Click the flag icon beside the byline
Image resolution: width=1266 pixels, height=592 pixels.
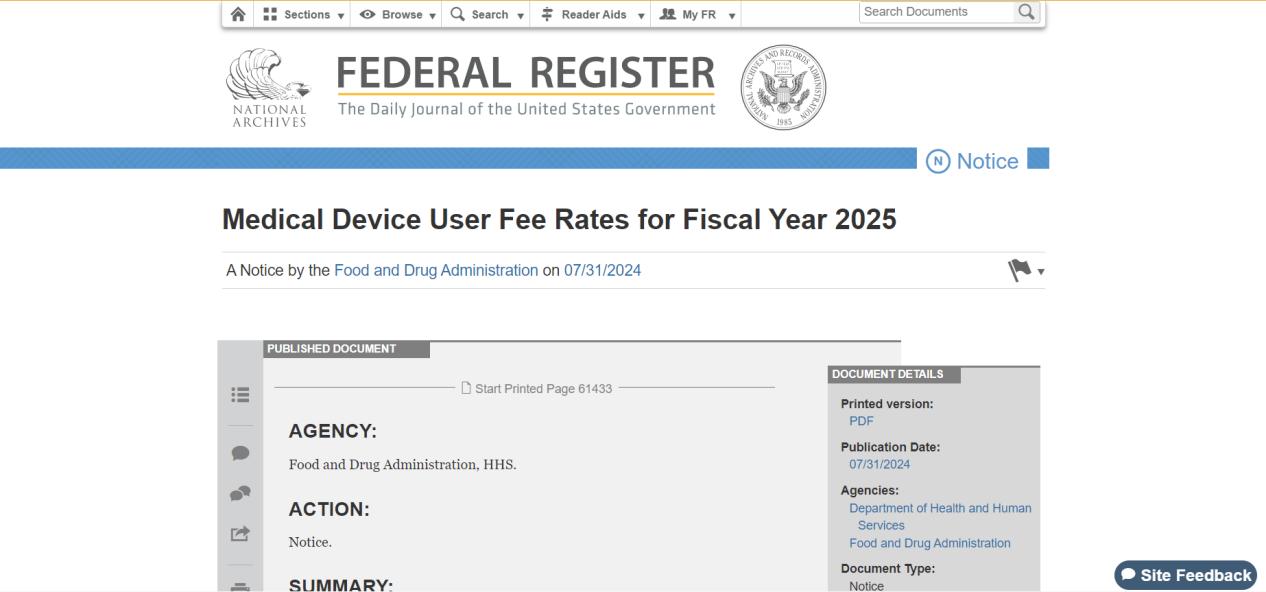[1019, 270]
